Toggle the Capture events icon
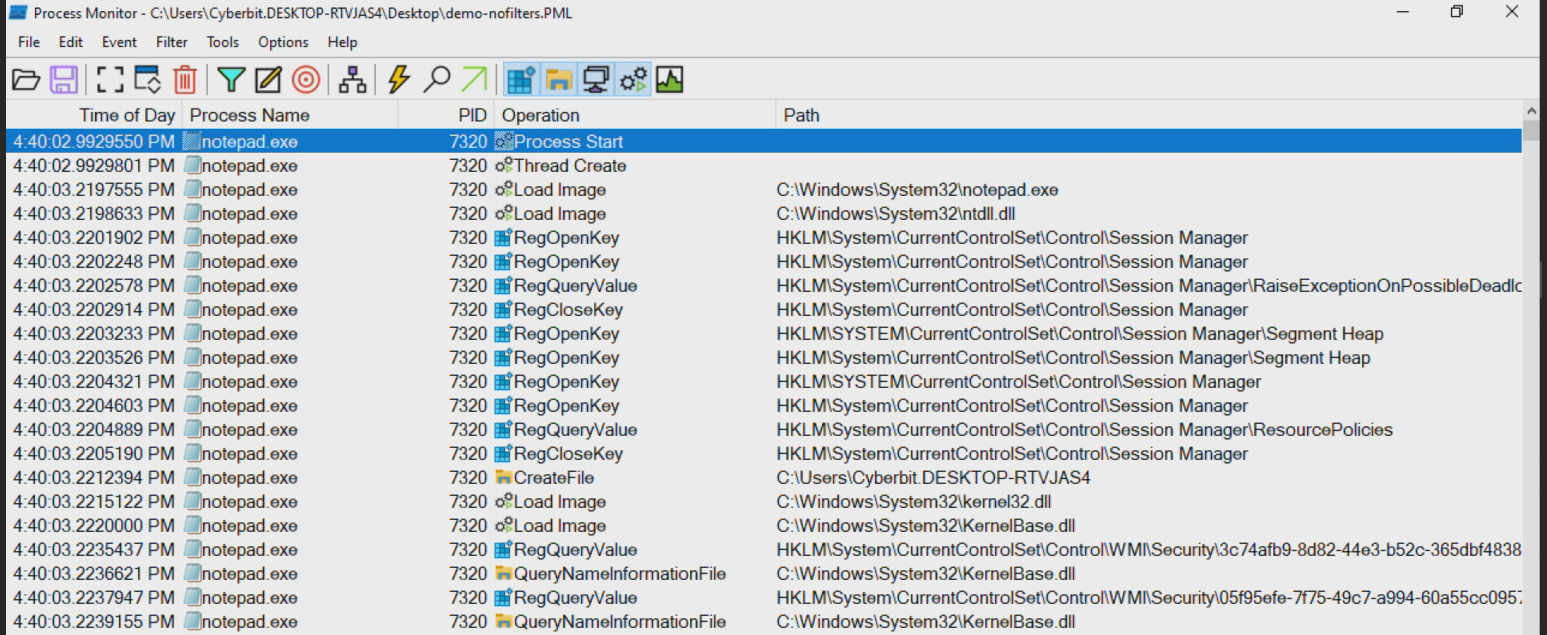This screenshot has height=635, width=1547. tap(110, 80)
